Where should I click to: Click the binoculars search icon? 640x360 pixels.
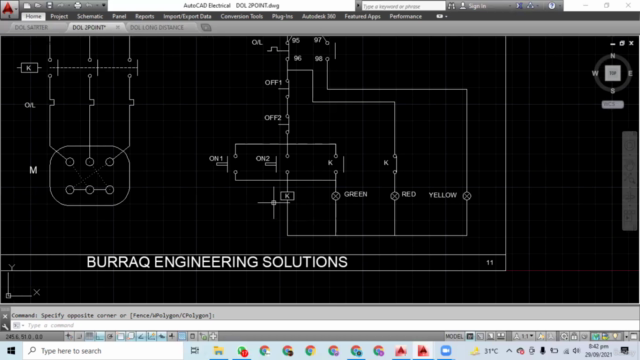[x=451, y=6]
